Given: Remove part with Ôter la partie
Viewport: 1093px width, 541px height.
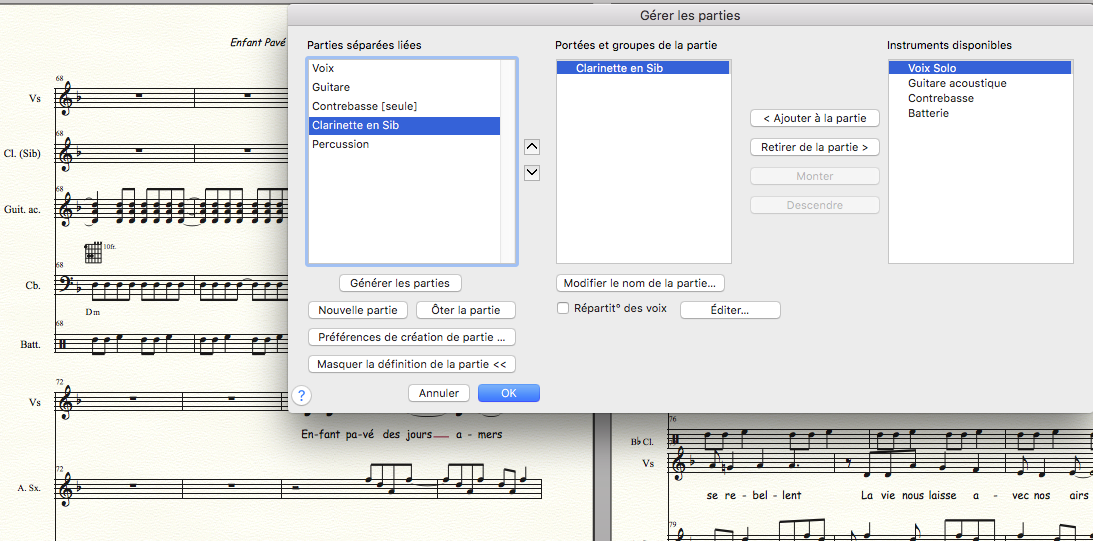Looking at the screenshot, I should tap(465, 310).
